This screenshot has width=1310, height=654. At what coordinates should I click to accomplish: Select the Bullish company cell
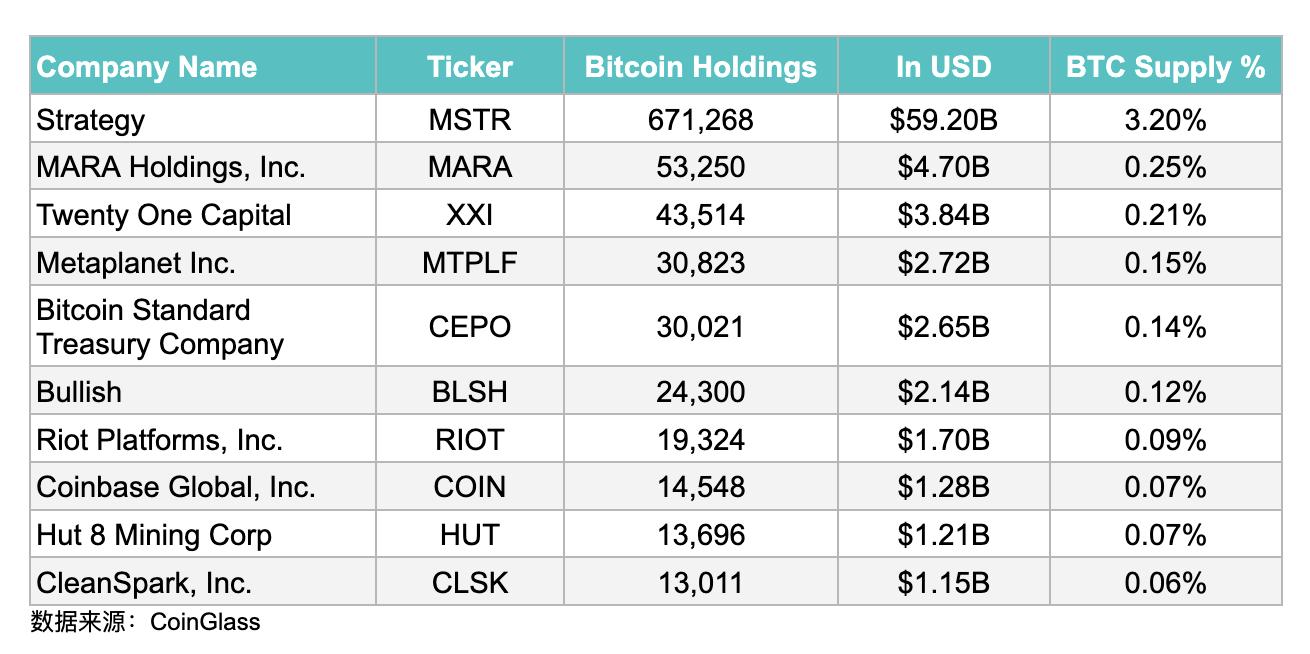[x=79, y=392]
